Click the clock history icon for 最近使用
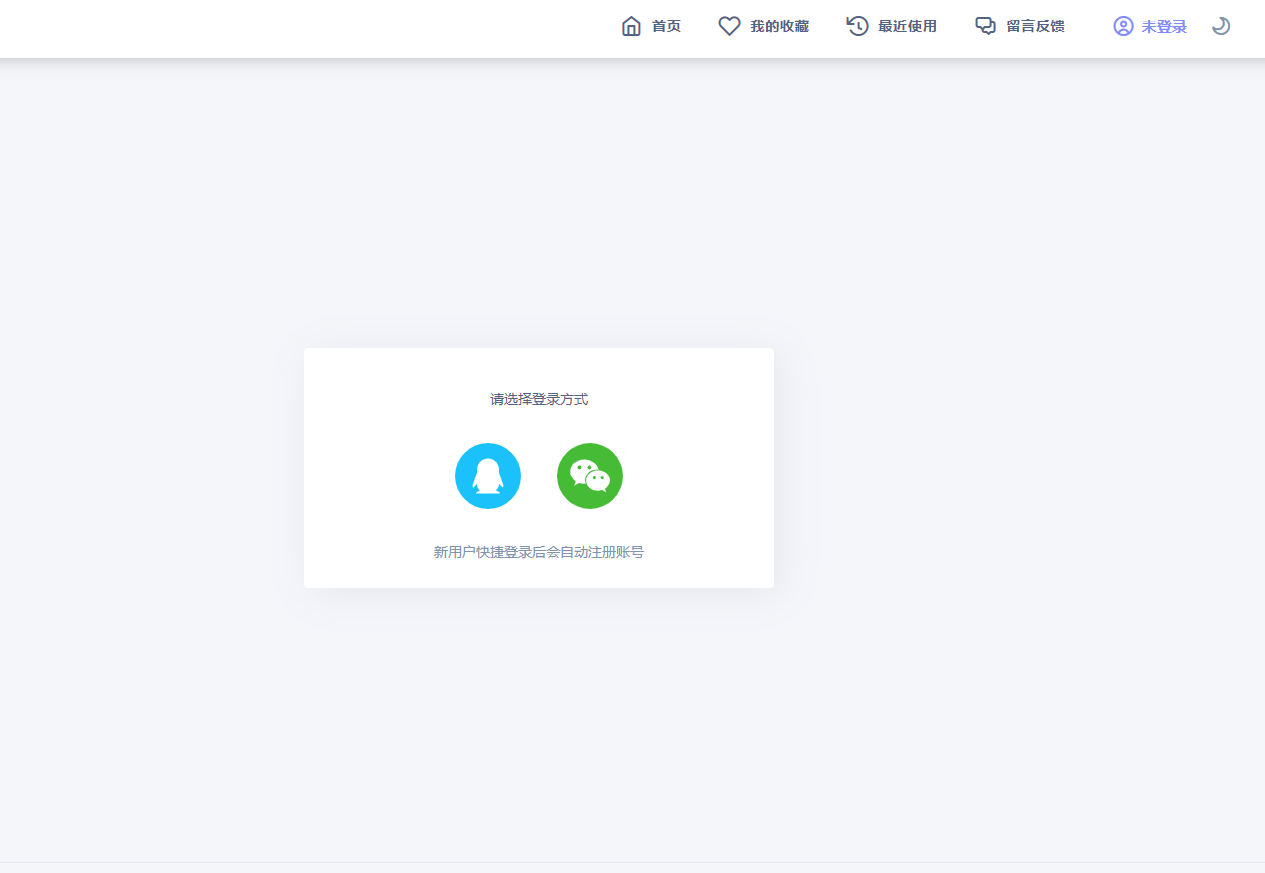 click(857, 26)
